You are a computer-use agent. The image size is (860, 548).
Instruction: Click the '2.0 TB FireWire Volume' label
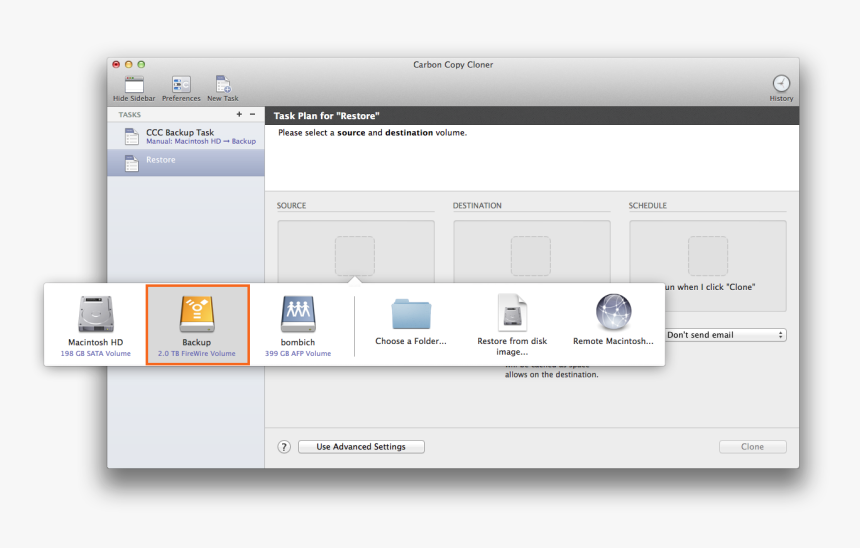click(197, 353)
